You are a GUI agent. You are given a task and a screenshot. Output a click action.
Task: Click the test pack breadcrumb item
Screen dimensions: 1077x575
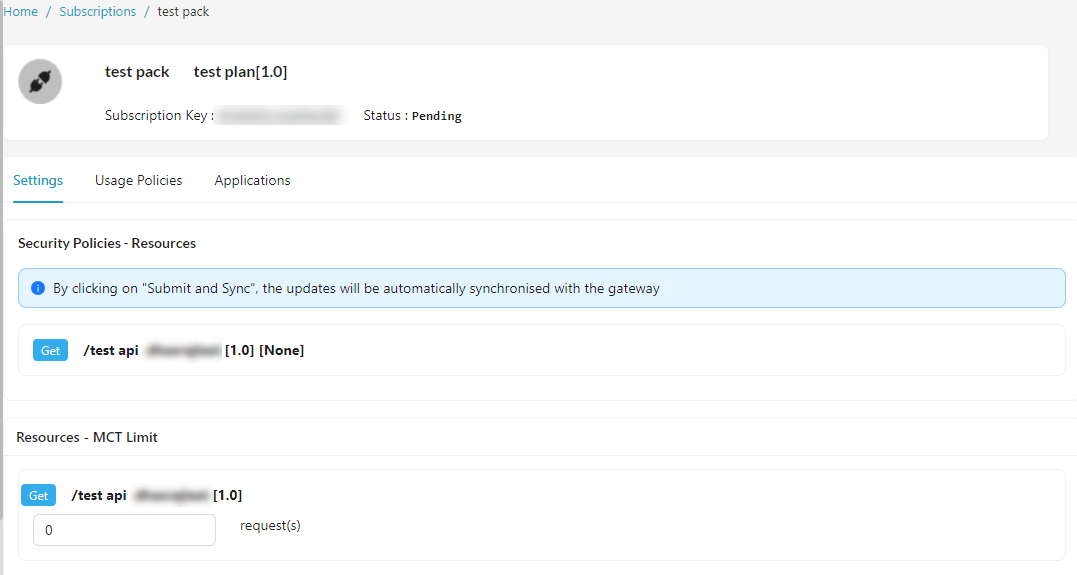tap(183, 12)
